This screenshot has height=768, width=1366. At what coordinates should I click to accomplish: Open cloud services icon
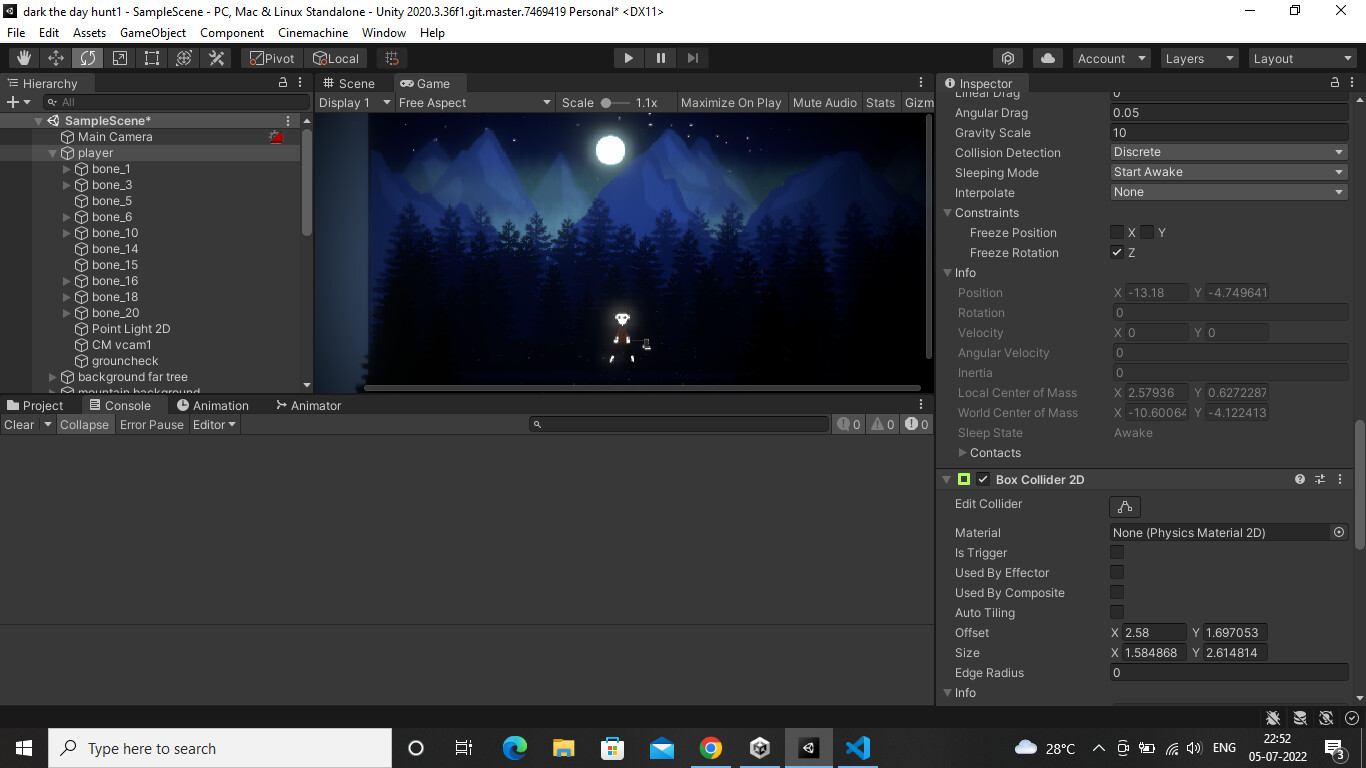coord(1048,58)
